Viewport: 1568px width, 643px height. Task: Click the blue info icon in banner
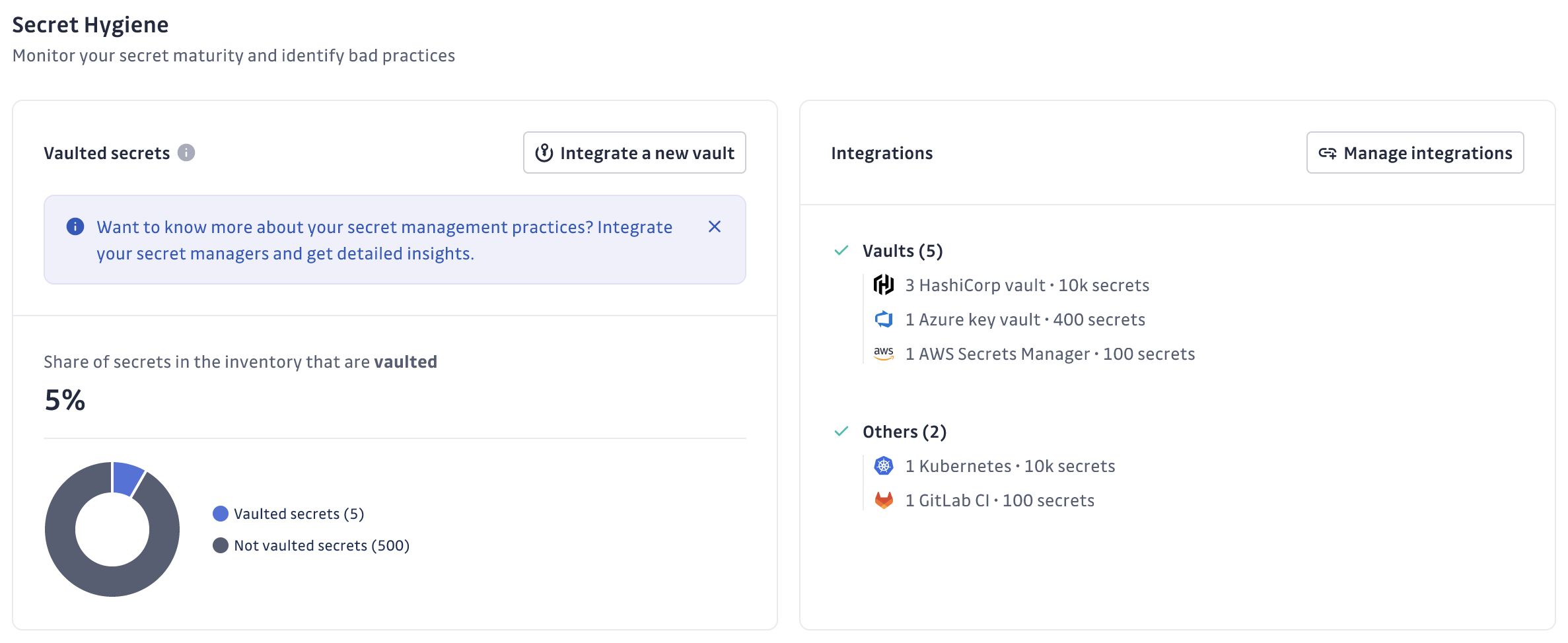tap(75, 227)
